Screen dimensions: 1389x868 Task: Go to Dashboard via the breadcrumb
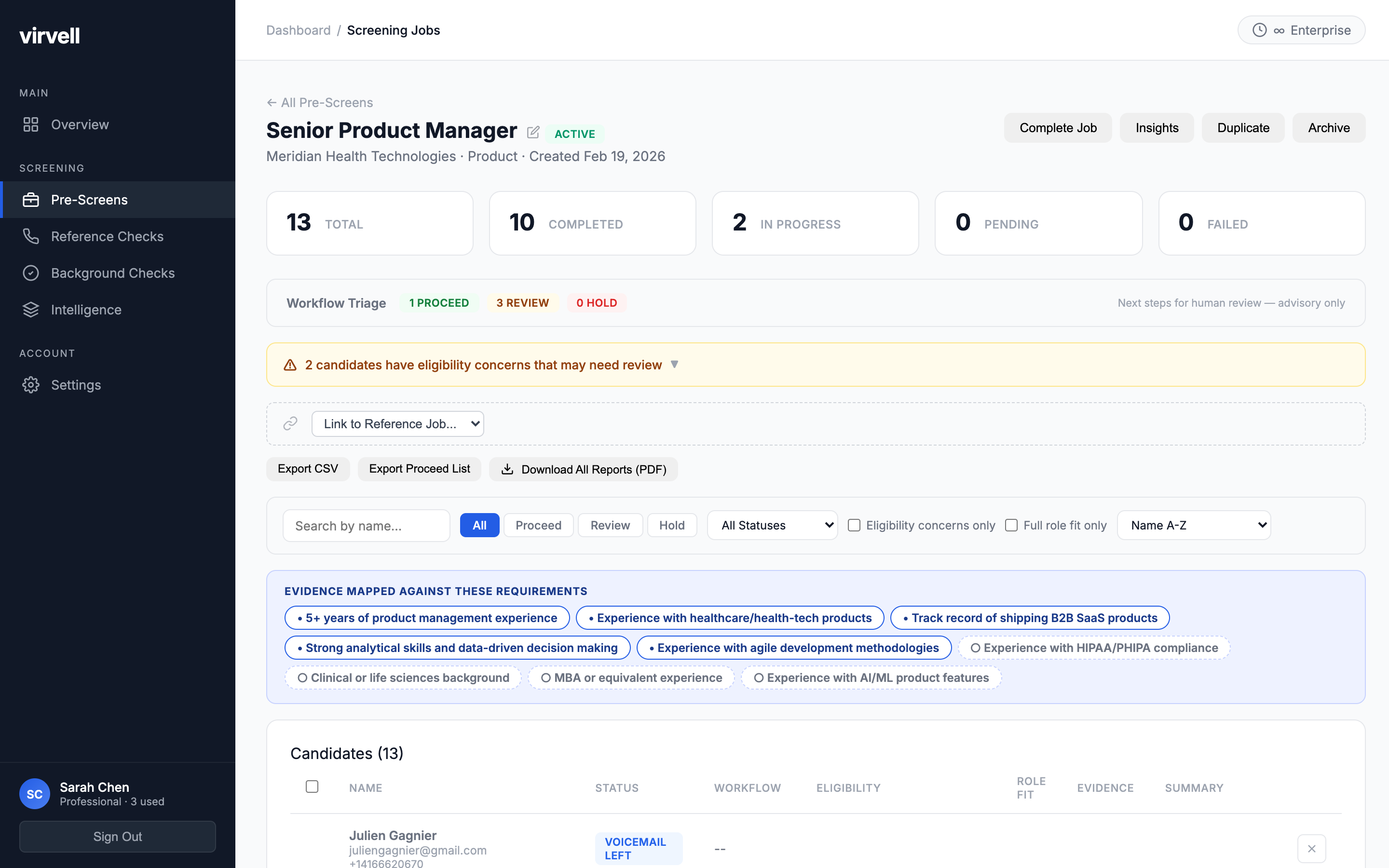click(299, 30)
